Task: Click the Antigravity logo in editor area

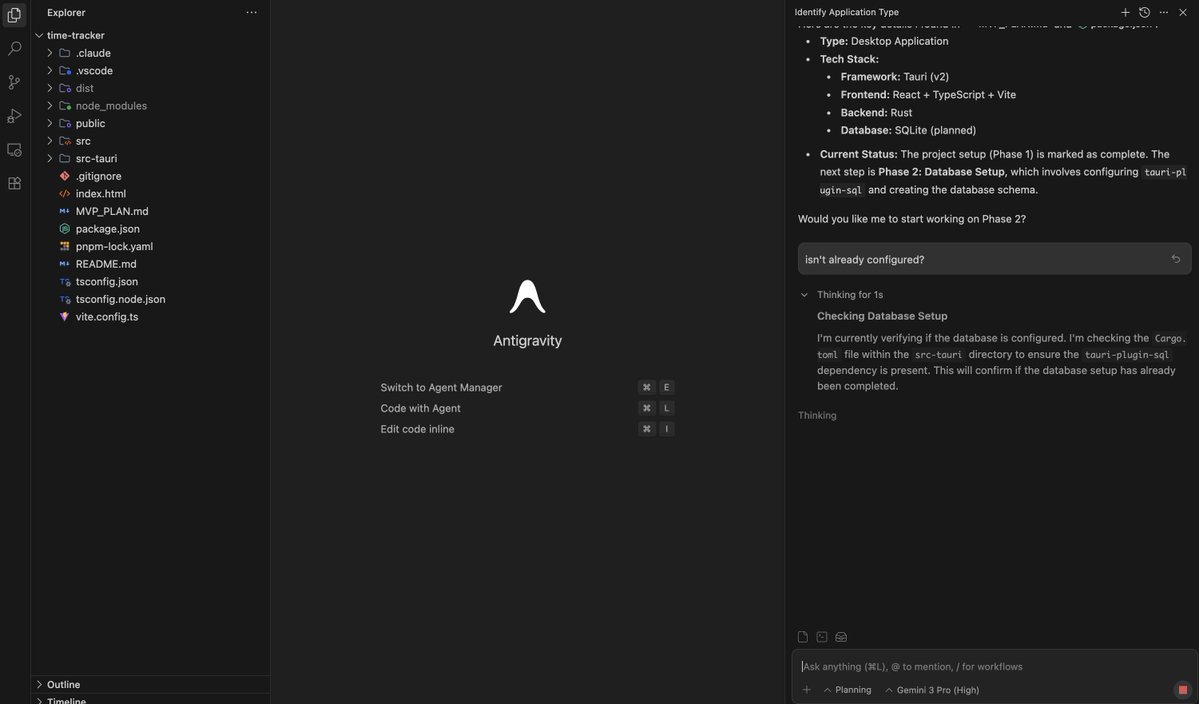Action: pos(528,297)
